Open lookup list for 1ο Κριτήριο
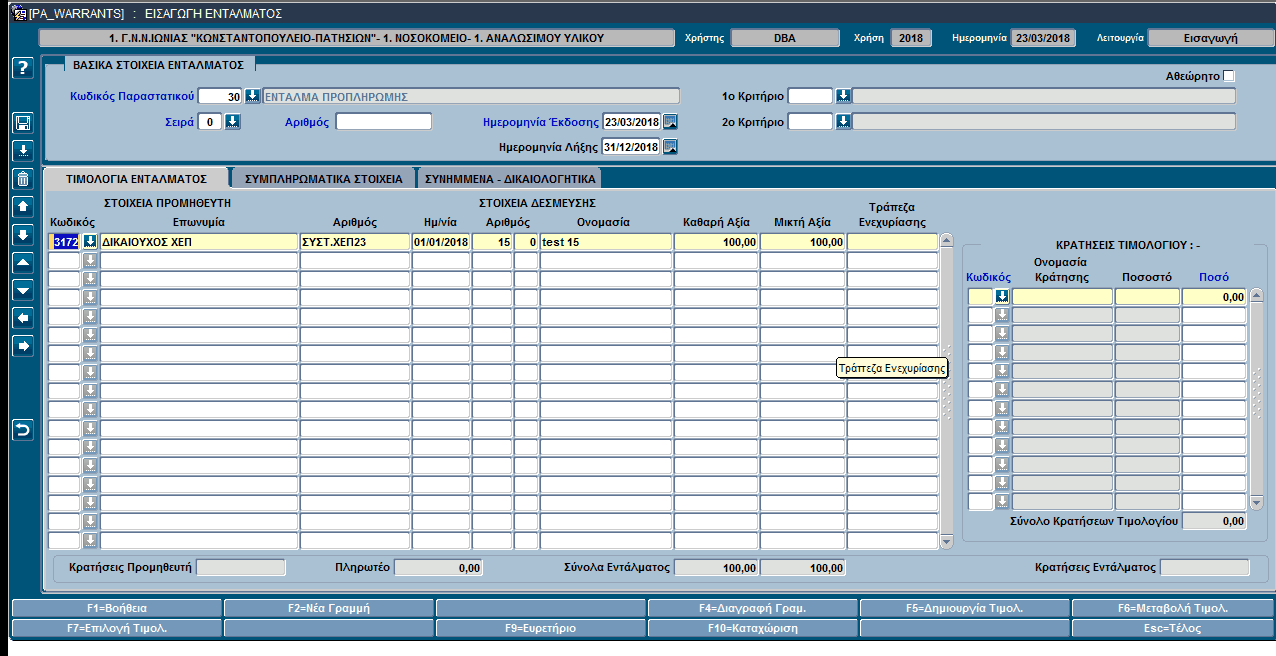The width and height of the screenshot is (1276, 656). pos(843,96)
